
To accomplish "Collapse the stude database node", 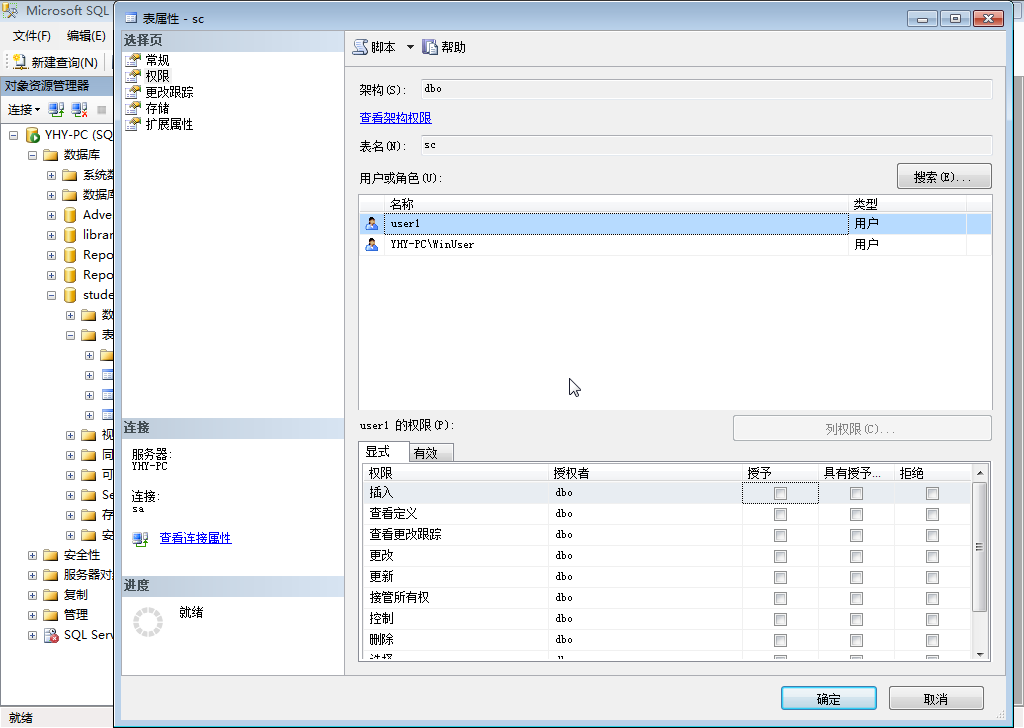I will pyautogui.click(x=51, y=295).
